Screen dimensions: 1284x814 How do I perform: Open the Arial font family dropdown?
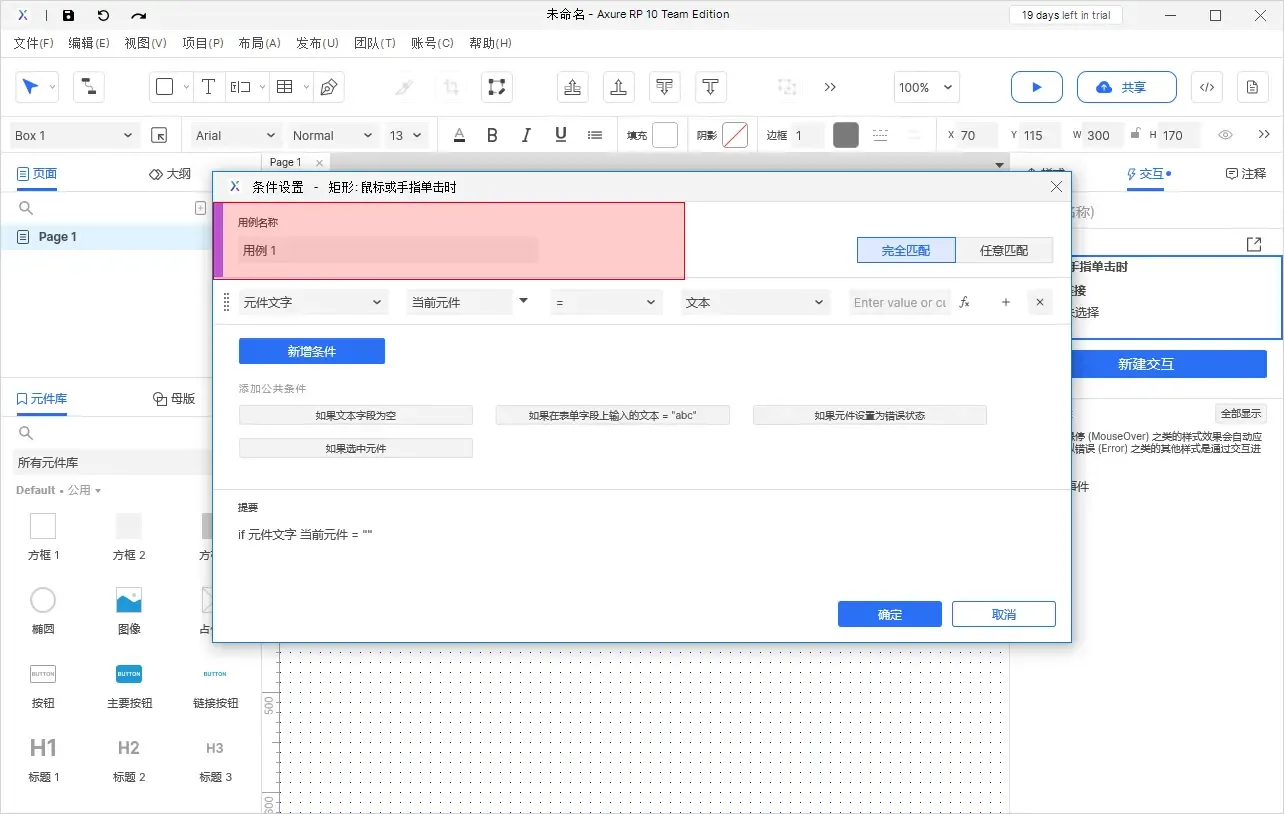tap(233, 135)
